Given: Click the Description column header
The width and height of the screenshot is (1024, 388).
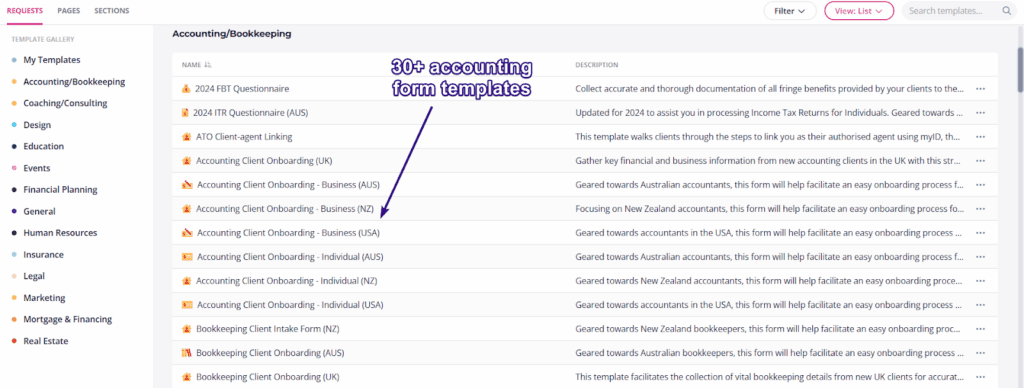Looking at the screenshot, I should 596,65.
